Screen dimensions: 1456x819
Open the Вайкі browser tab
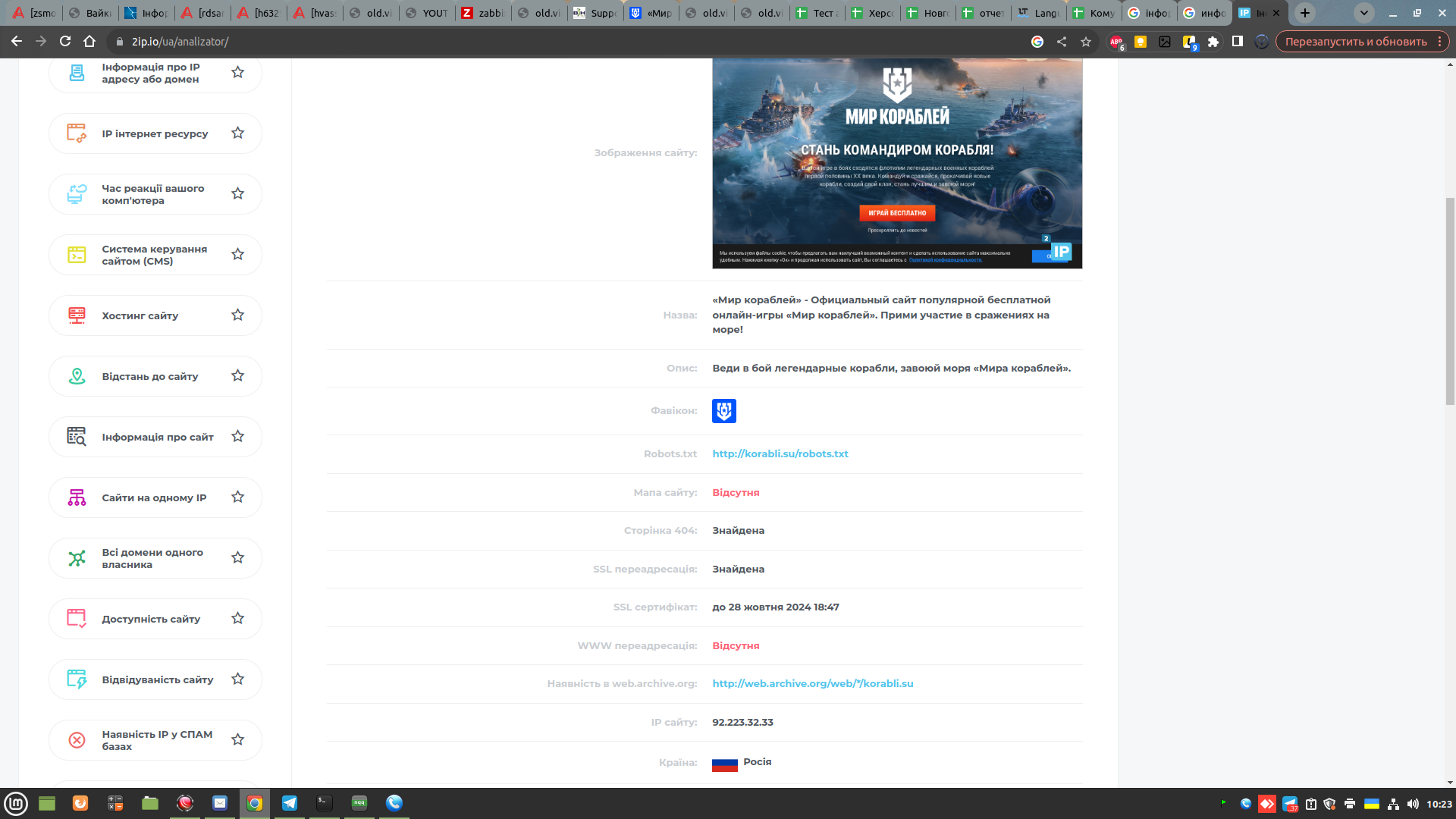pyautogui.click(x=91, y=13)
